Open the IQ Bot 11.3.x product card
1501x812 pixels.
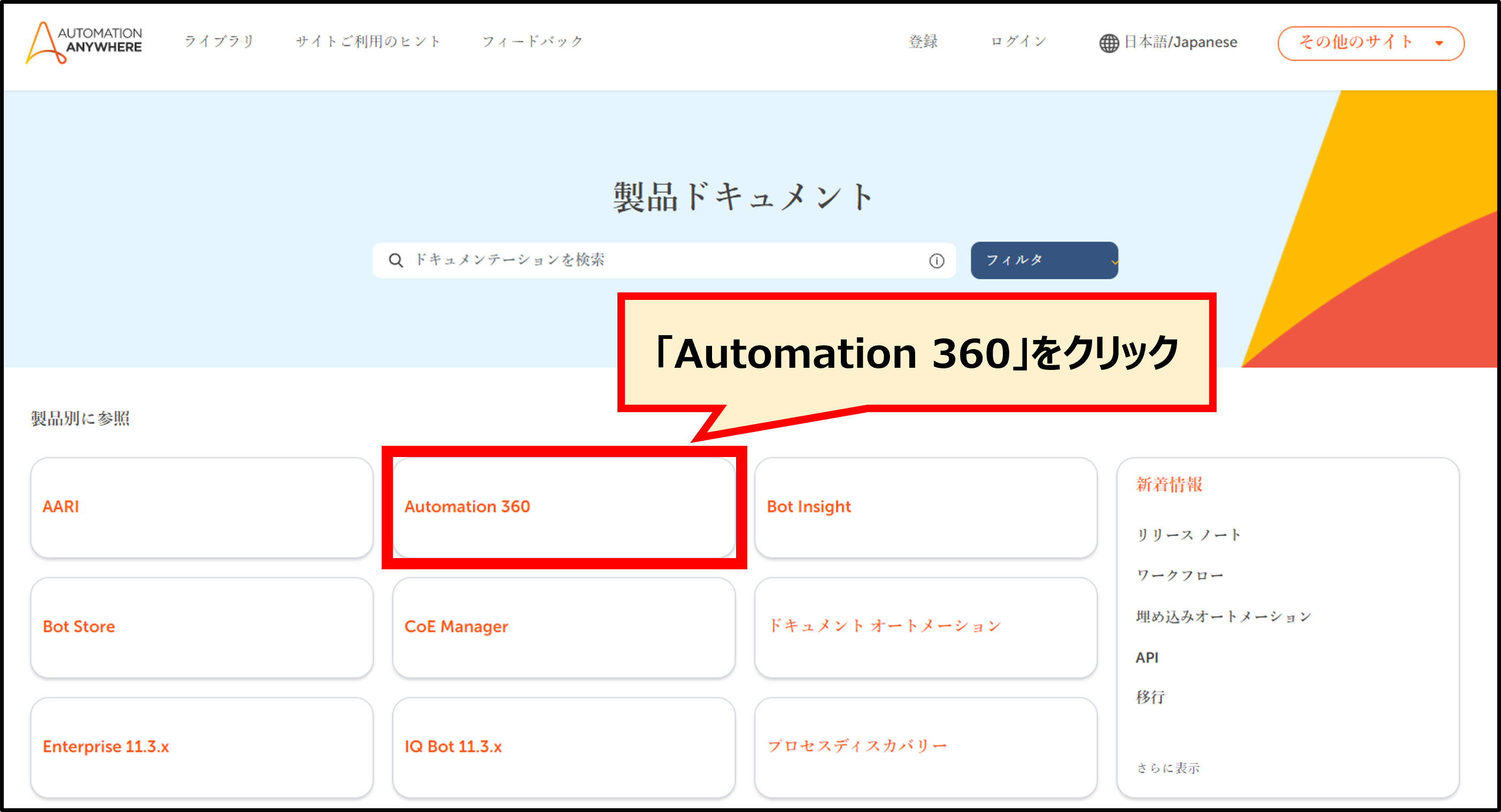[564, 748]
